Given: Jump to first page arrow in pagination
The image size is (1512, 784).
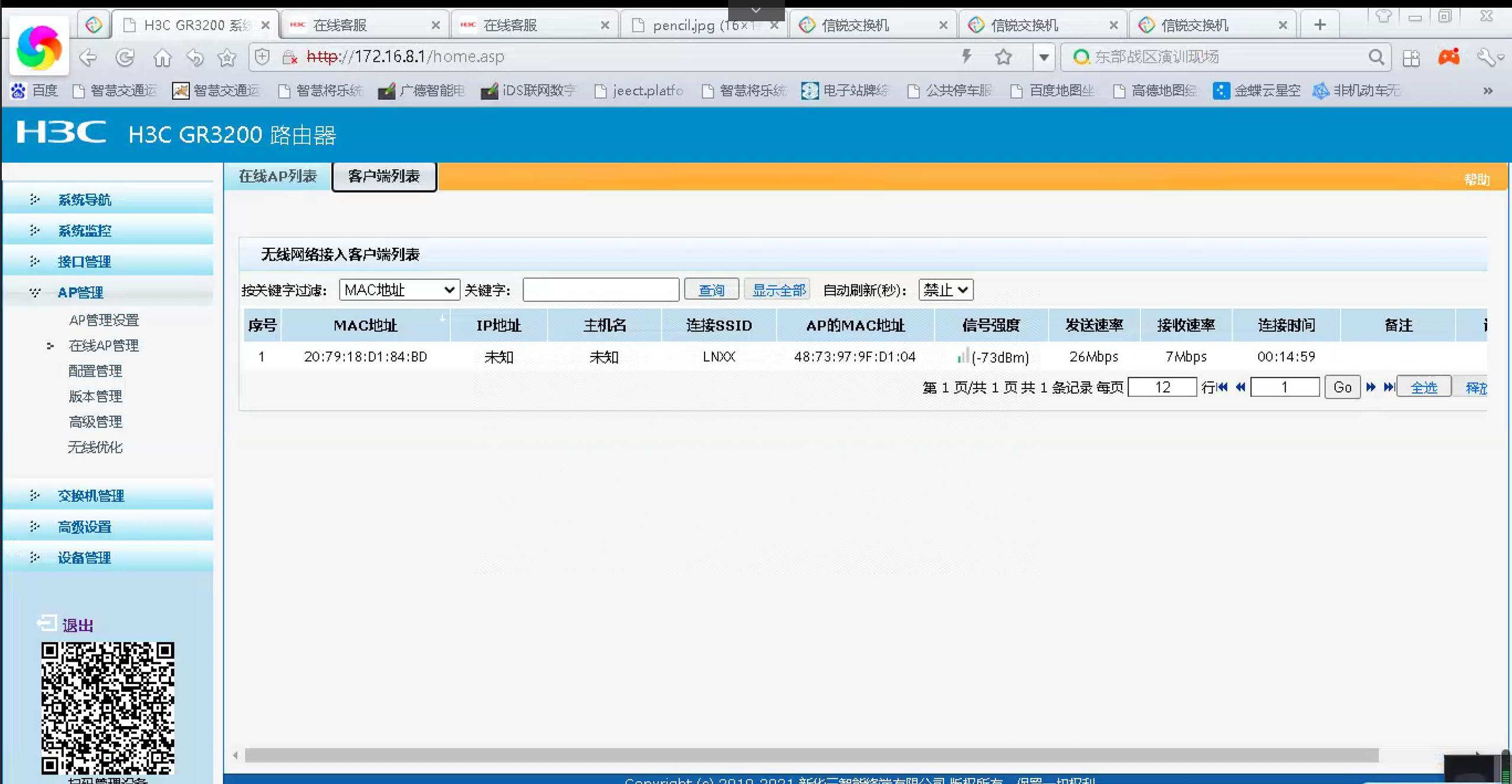Looking at the screenshot, I should coord(1223,387).
